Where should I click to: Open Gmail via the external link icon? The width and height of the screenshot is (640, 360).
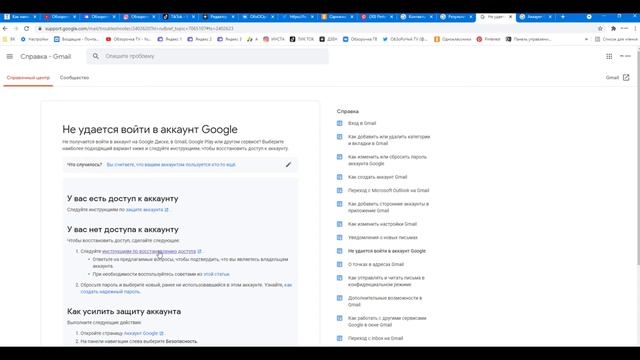tap(626, 78)
